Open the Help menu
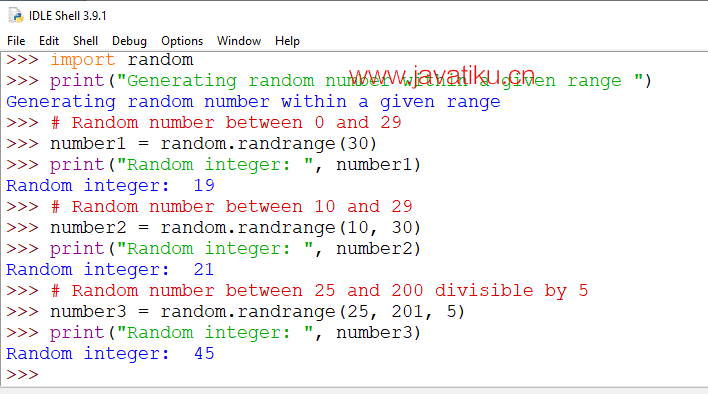This screenshot has width=708, height=394. tap(287, 41)
